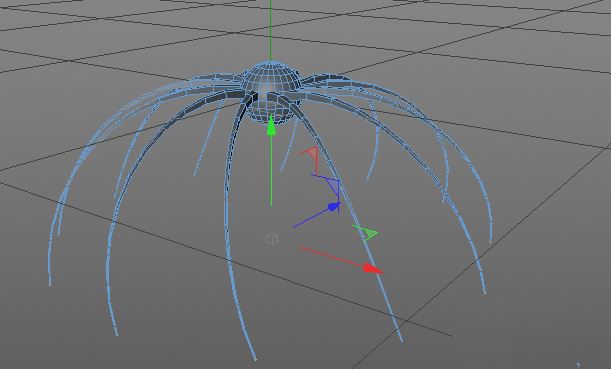Select the red X-axis arrow handle
The height and width of the screenshot is (369, 611).
372,268
